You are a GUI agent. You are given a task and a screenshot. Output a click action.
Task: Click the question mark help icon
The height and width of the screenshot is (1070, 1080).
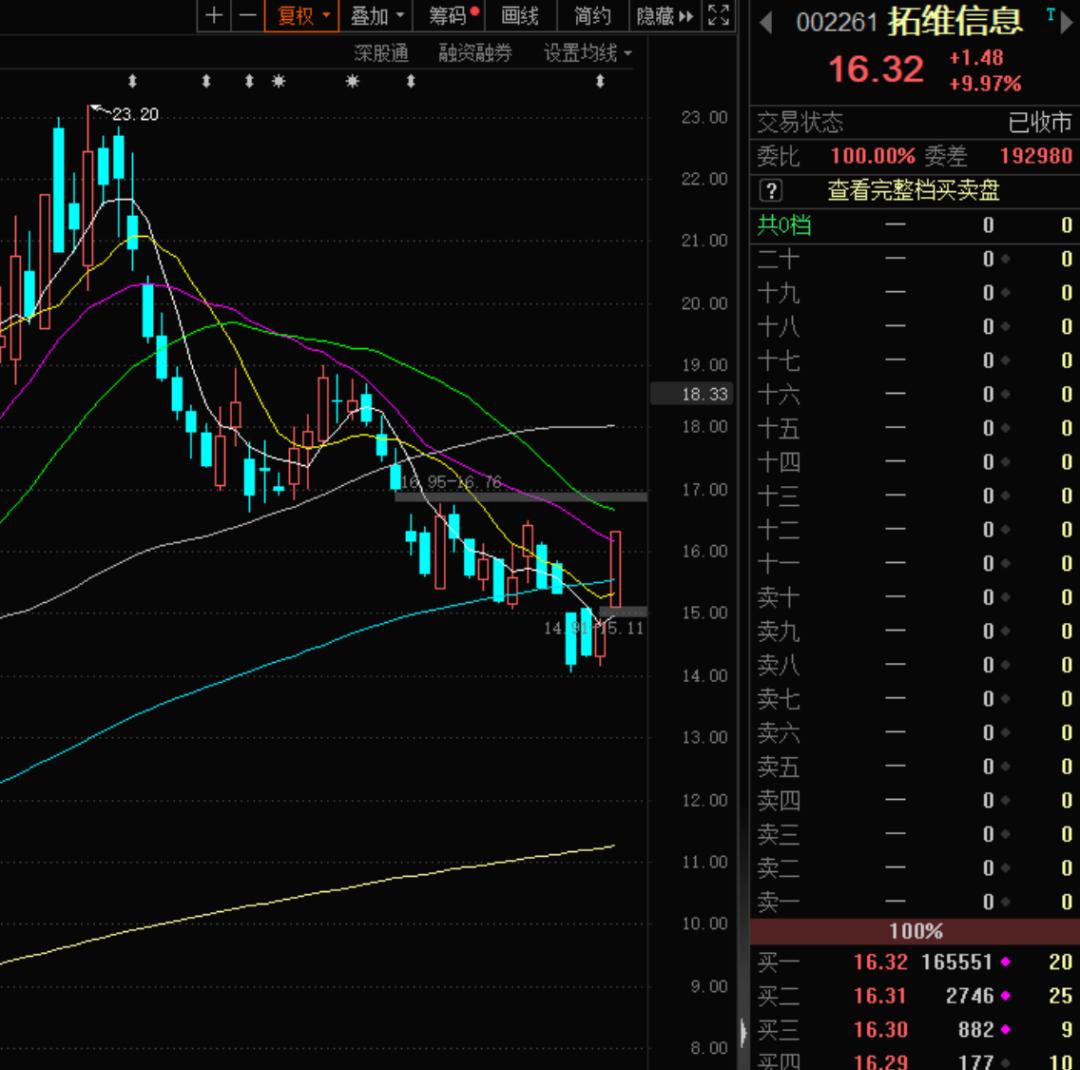point(771,190)
